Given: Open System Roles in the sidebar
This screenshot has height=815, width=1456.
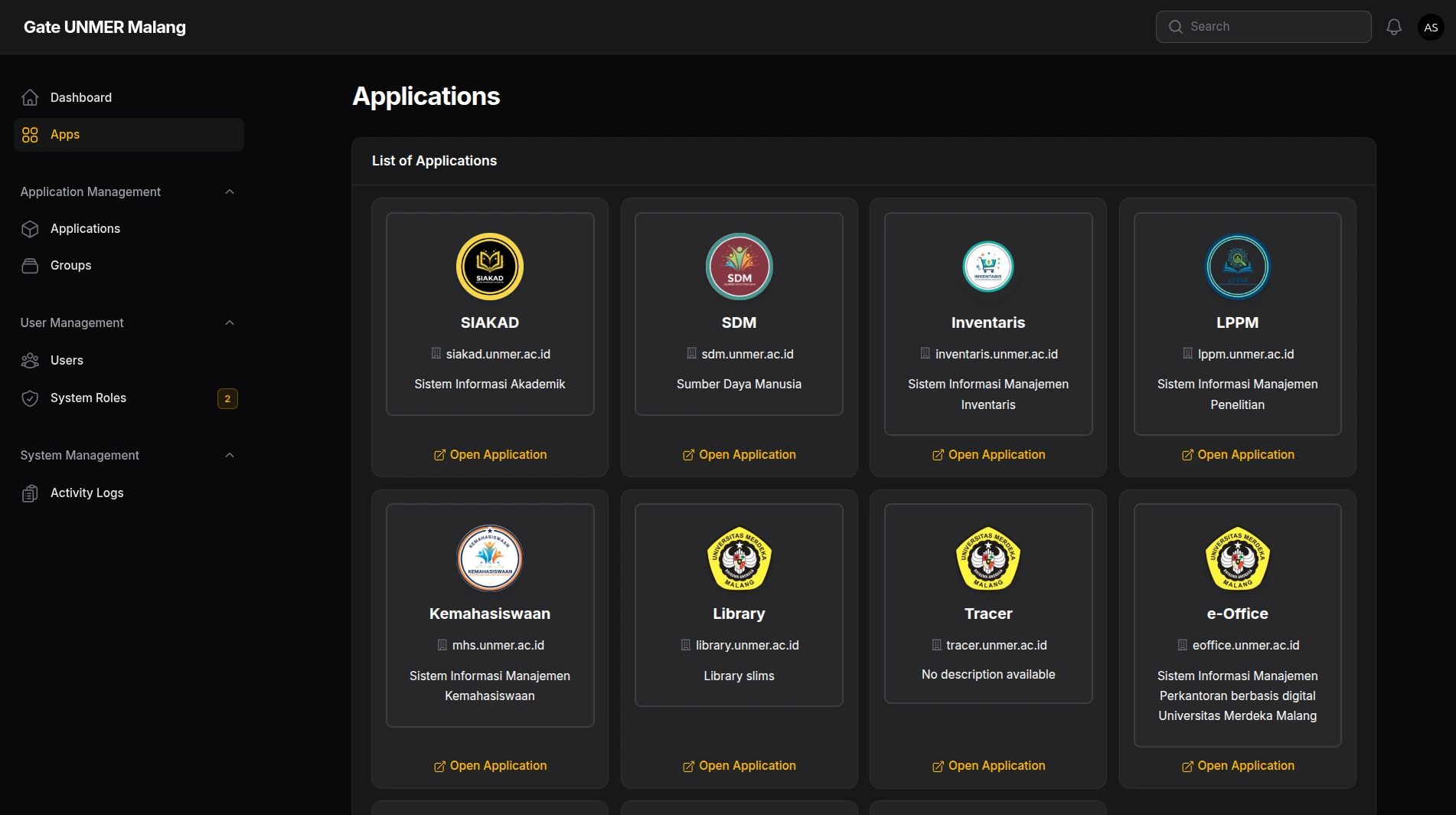Looking at the screenshot, I should click(x=129, y=398).
